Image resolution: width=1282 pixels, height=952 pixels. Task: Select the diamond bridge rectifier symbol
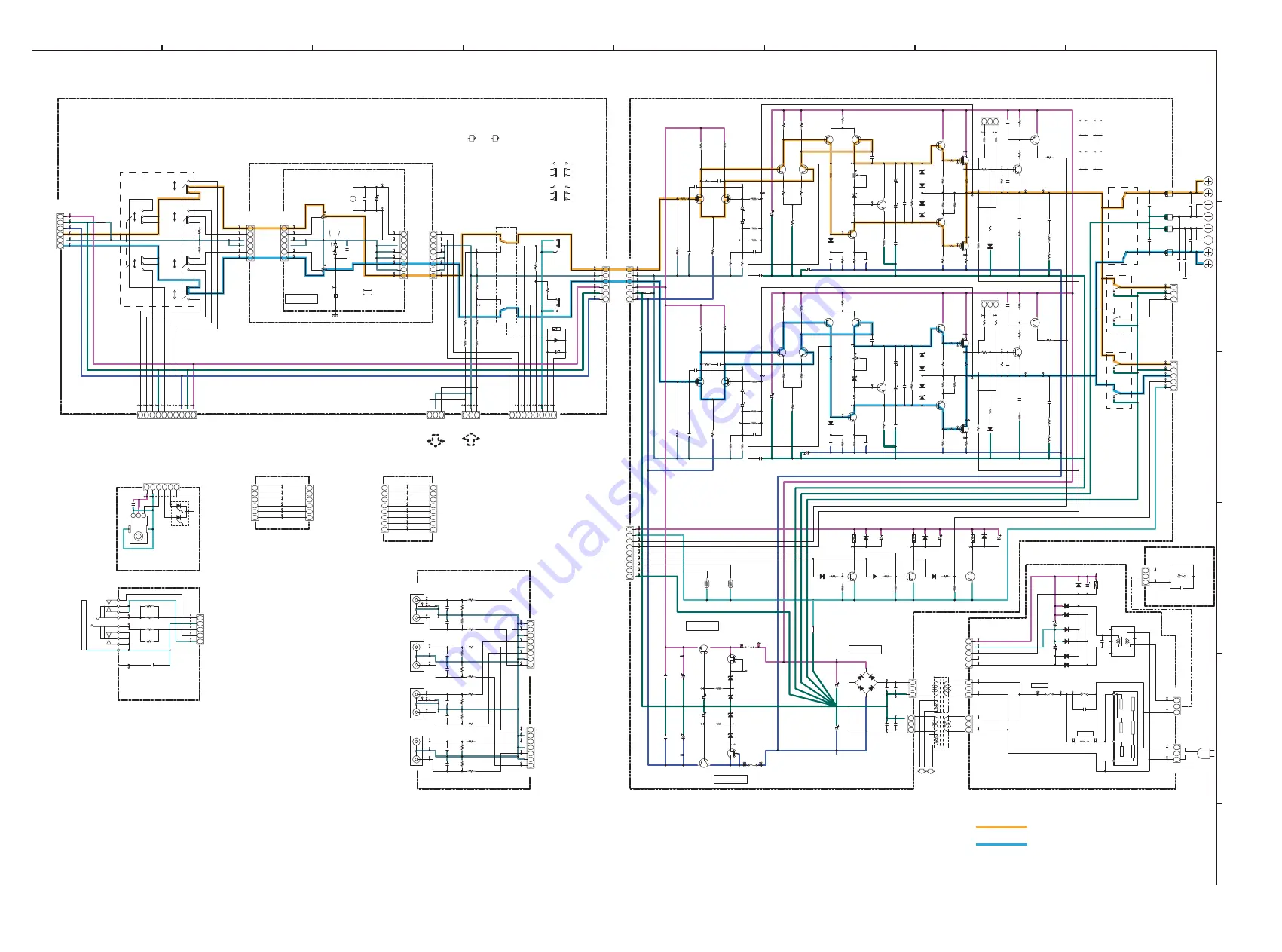(x=866, y=681)
